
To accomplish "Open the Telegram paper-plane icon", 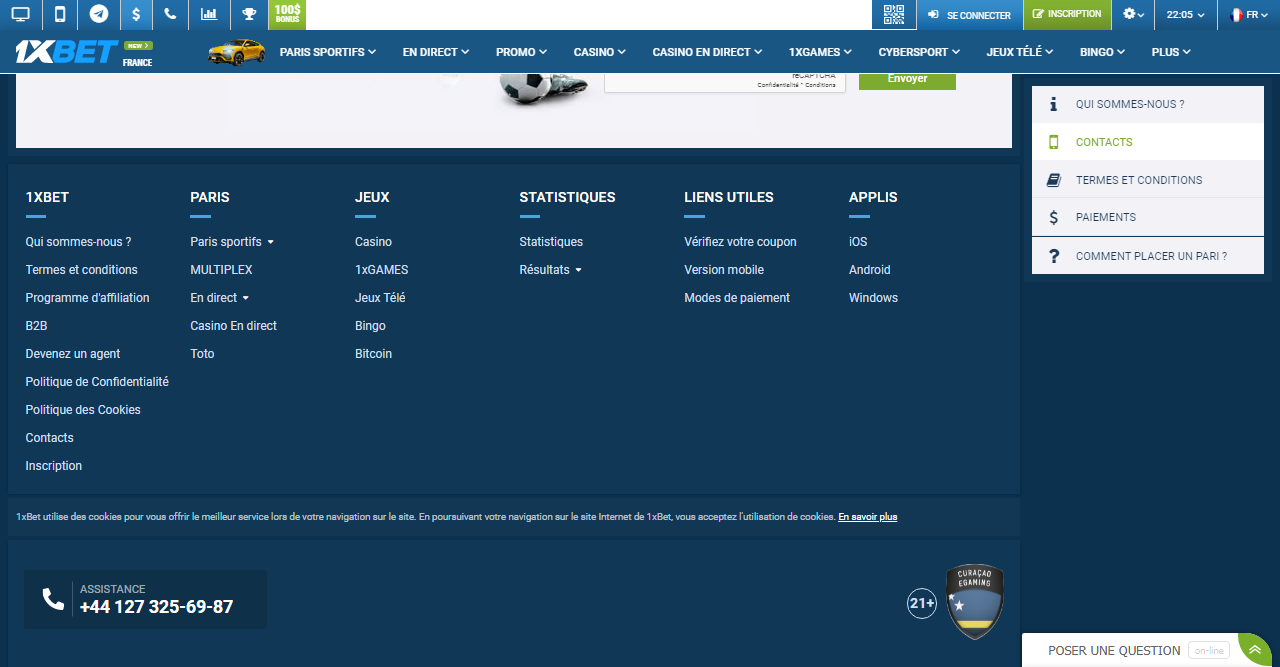I will tap(98, 14).
